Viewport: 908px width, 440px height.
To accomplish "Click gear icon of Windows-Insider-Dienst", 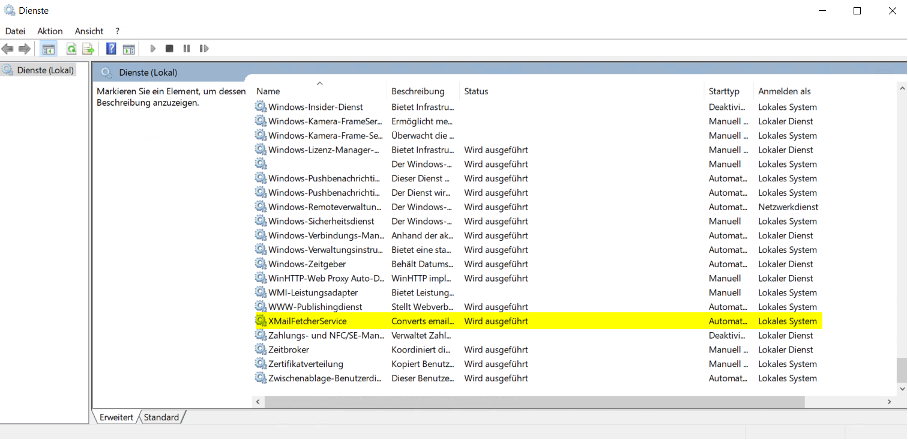I will (x=261, y=107).
